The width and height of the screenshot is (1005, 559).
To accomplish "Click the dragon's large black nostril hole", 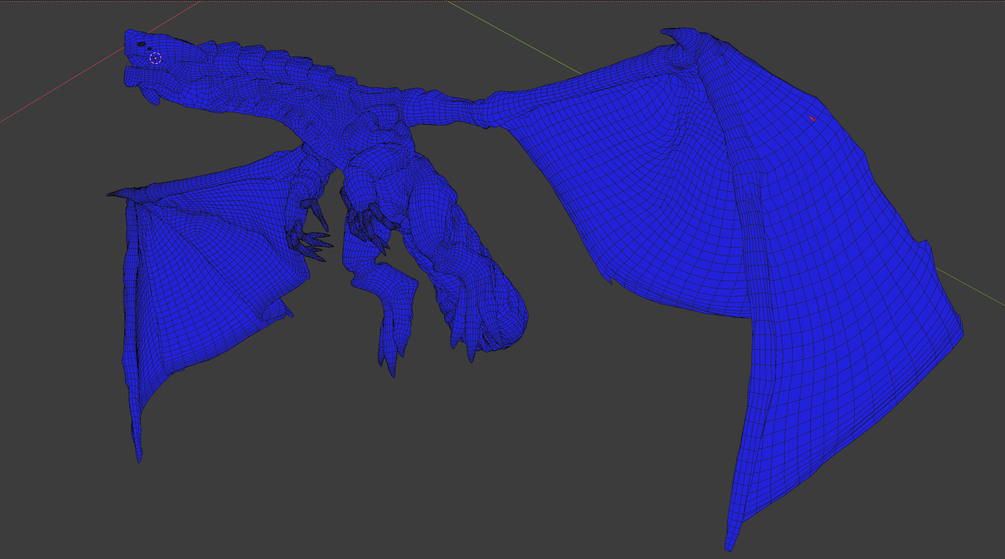I will point(141,44).
